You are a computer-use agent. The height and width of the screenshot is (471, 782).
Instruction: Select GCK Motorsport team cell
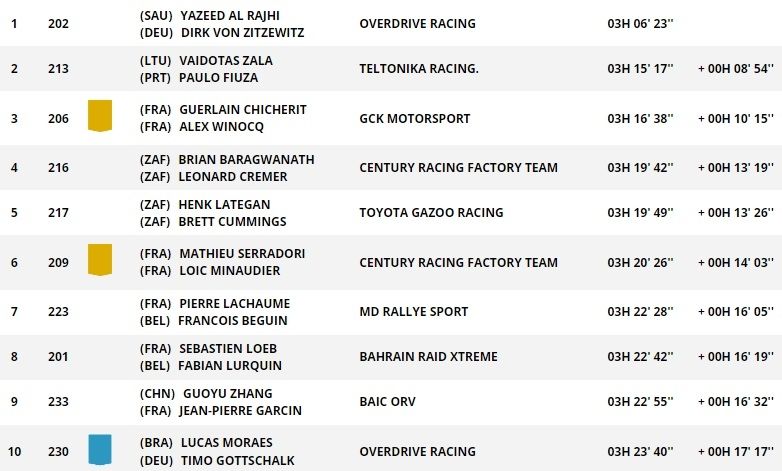coord(414,118)
